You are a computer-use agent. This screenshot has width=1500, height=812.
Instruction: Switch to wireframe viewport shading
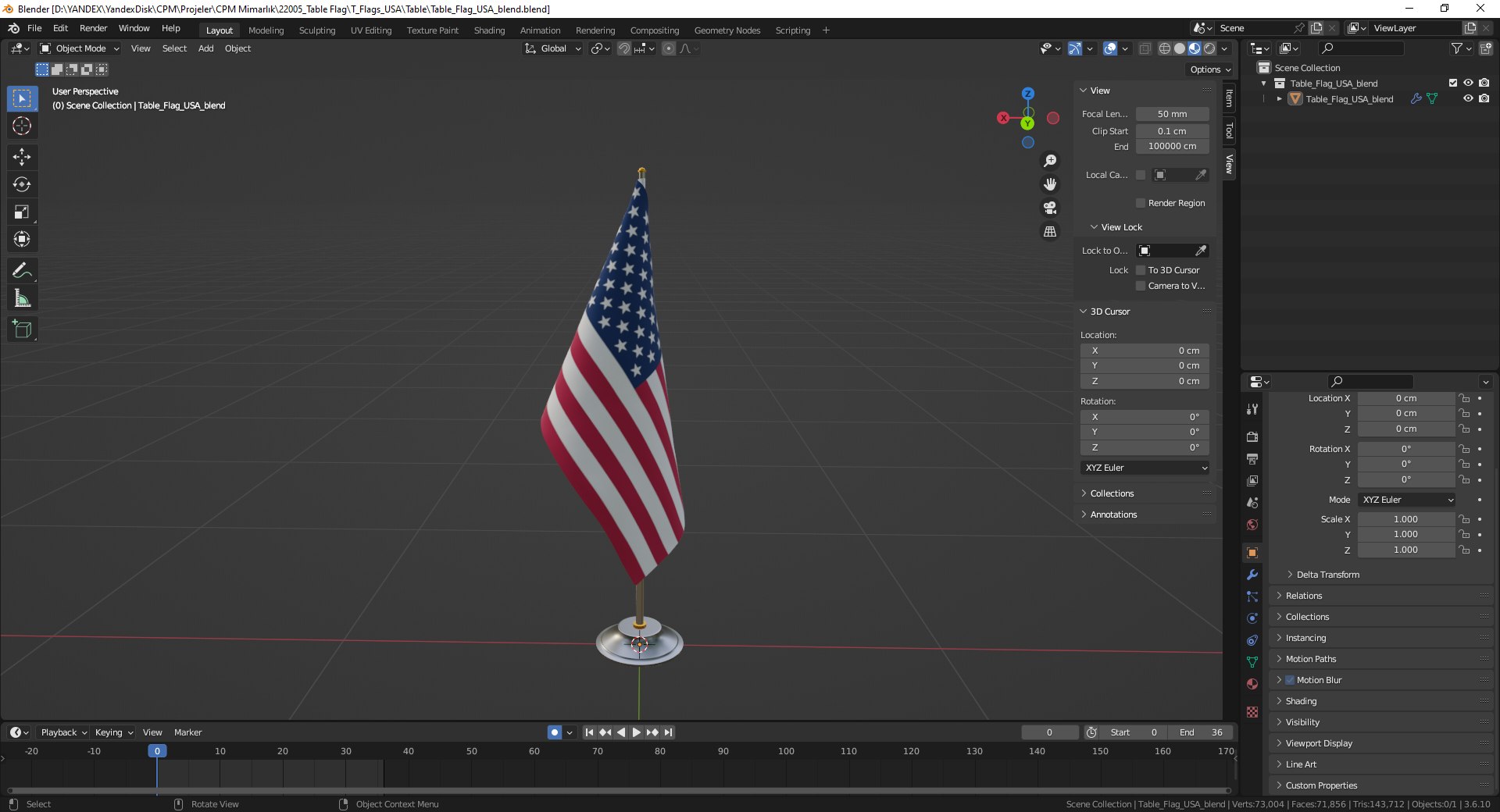(1164, 48)
